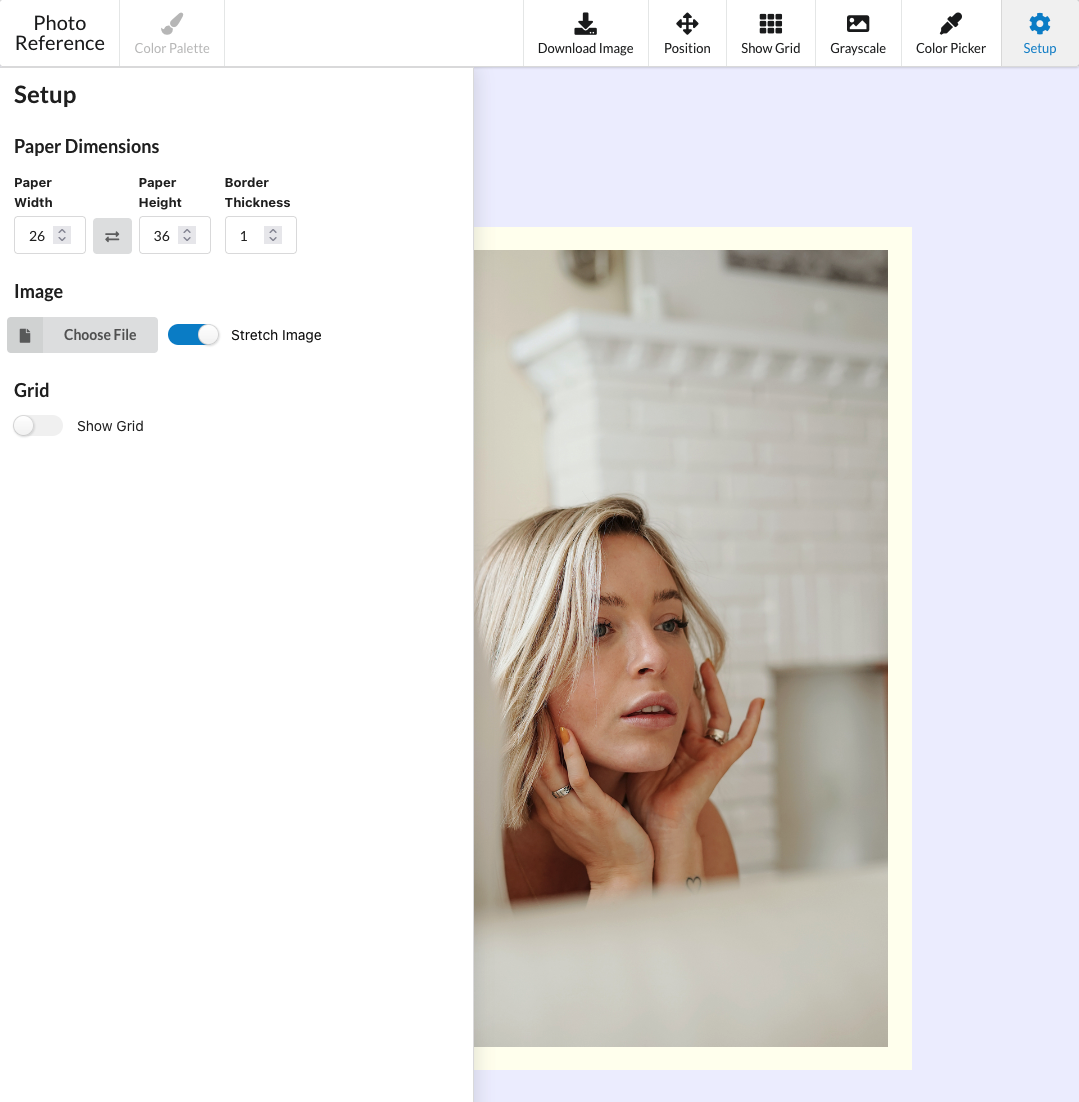Viewport: 1079px width, 1102px height.
Task: Click the Paper Dimensions heading
Action: pos(86,146)
